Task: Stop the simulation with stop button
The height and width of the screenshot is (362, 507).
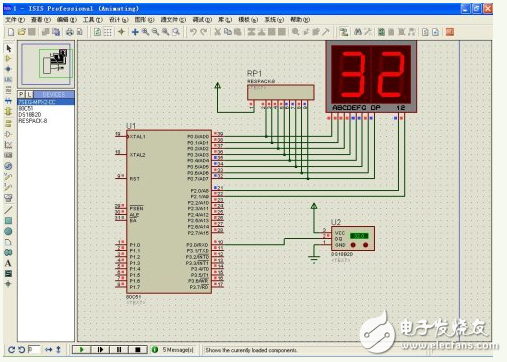Action: [x=138, y=350]
